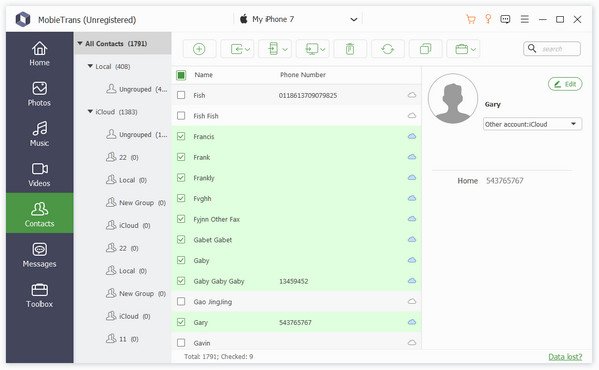599x370 pixels.
Task: Click the cloud icon on Fish row
Action: [x=412, y=95]
